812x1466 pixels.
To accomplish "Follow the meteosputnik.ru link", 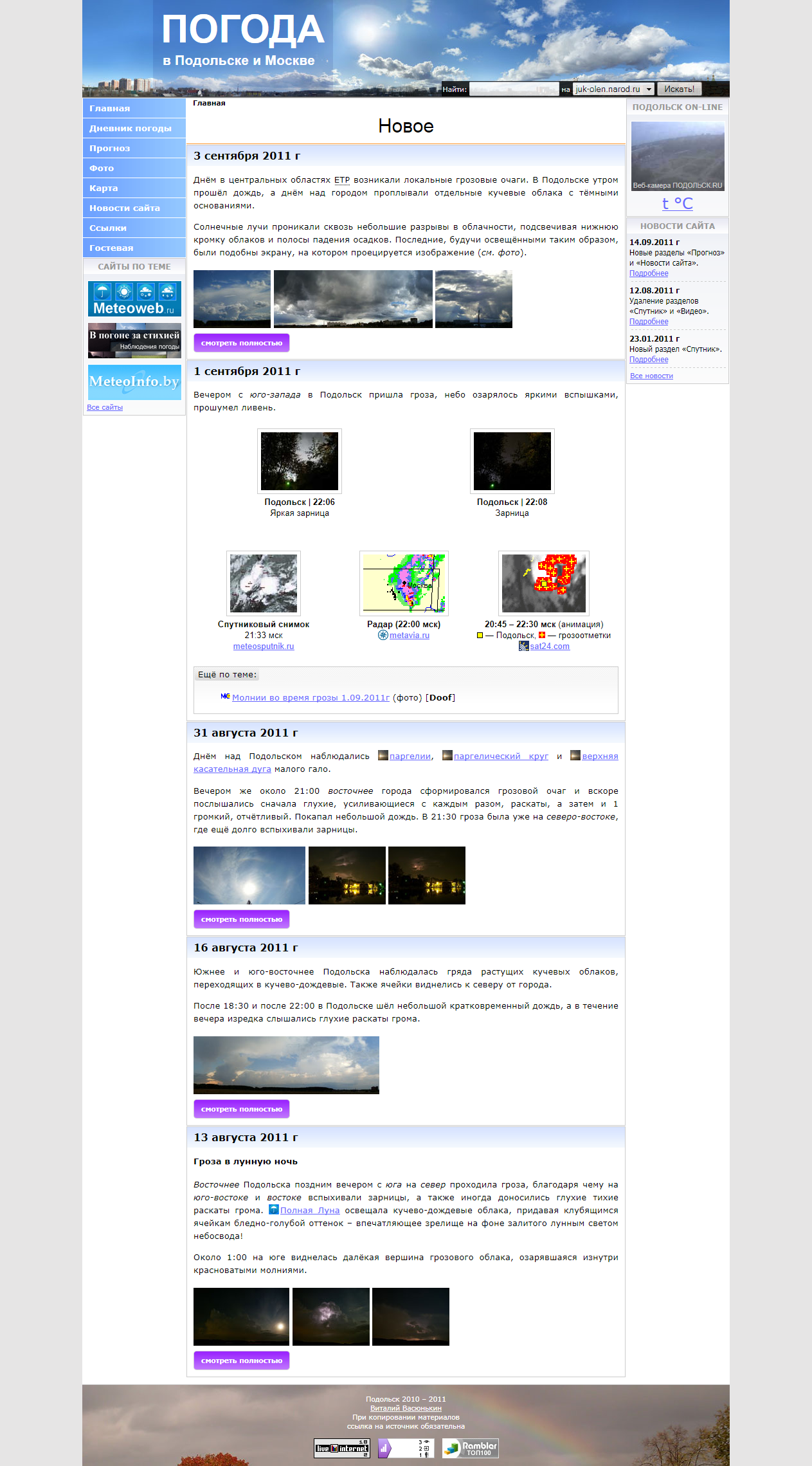I will [264, 646].
